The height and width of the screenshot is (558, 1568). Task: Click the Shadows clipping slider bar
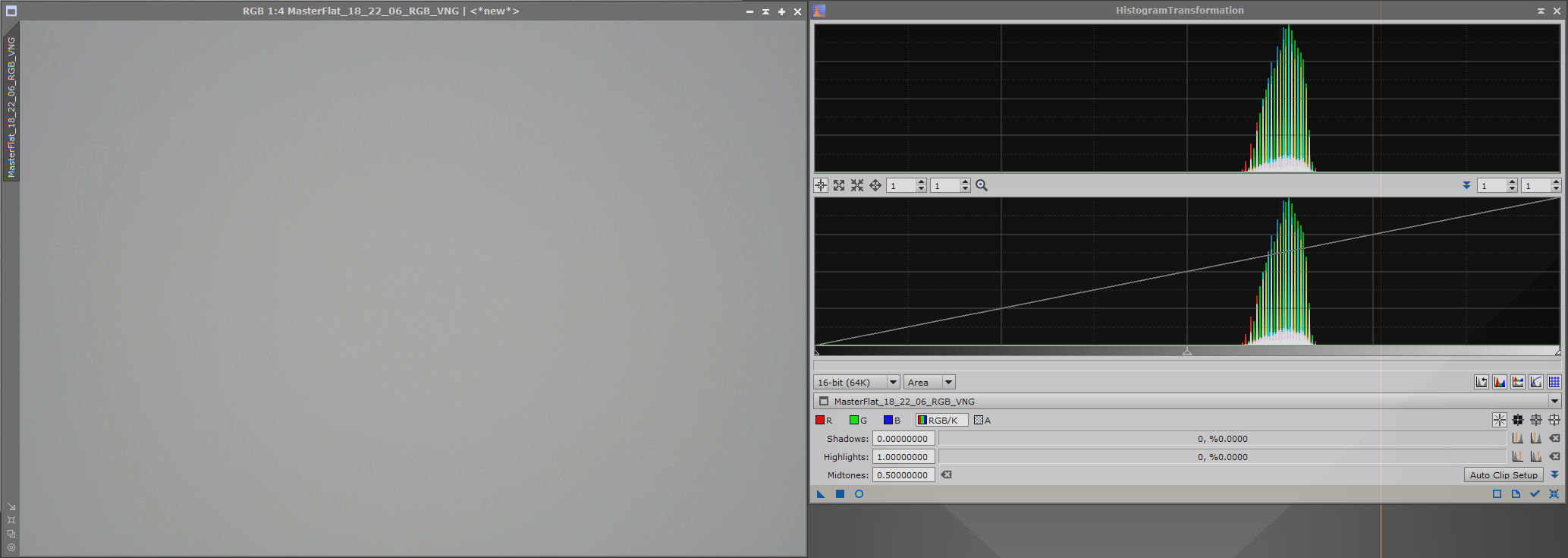pos(1222,438)
